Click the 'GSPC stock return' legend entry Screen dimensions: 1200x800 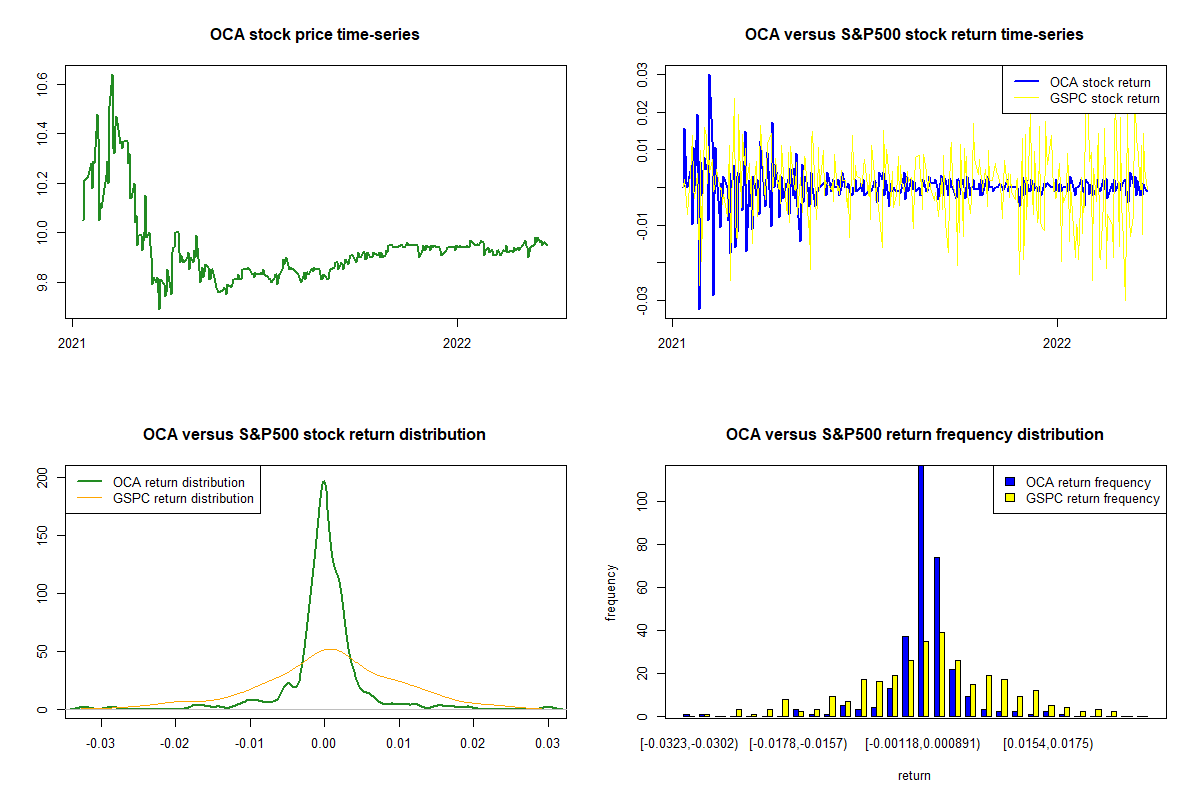(1104, 98)
